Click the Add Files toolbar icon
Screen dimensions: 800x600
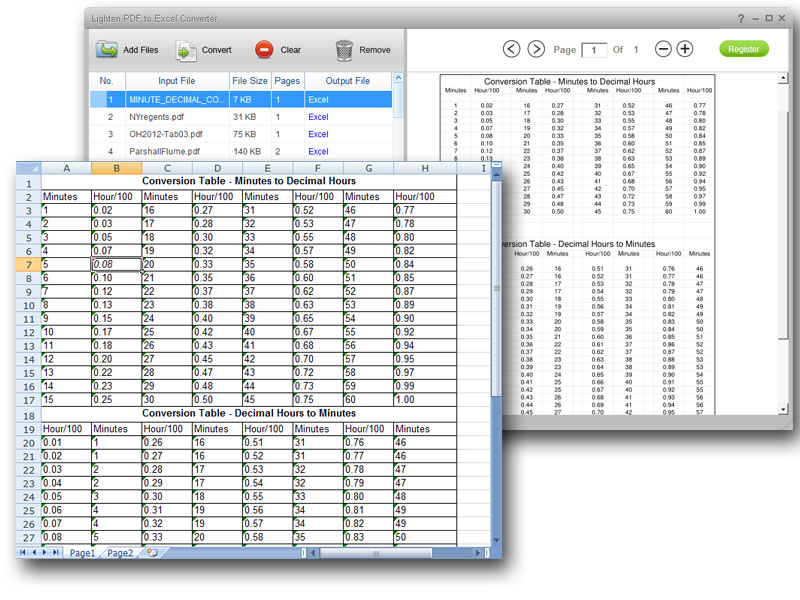click(107, 50)
